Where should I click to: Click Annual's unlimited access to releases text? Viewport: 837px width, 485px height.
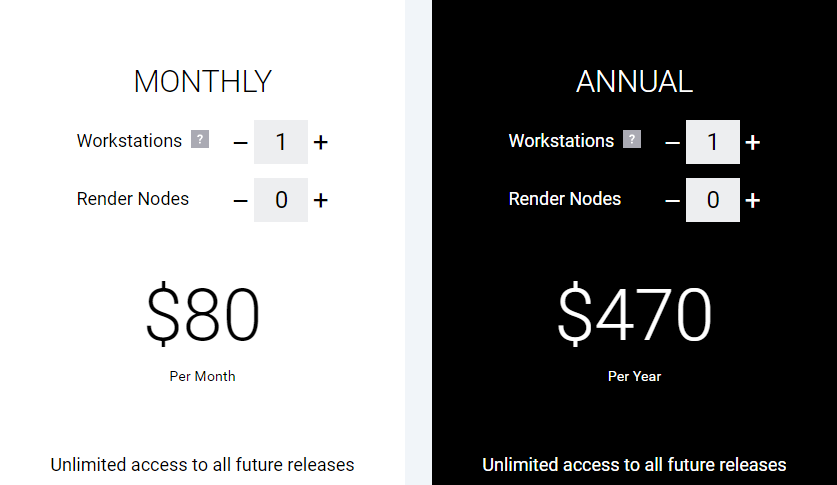(634, 465)
